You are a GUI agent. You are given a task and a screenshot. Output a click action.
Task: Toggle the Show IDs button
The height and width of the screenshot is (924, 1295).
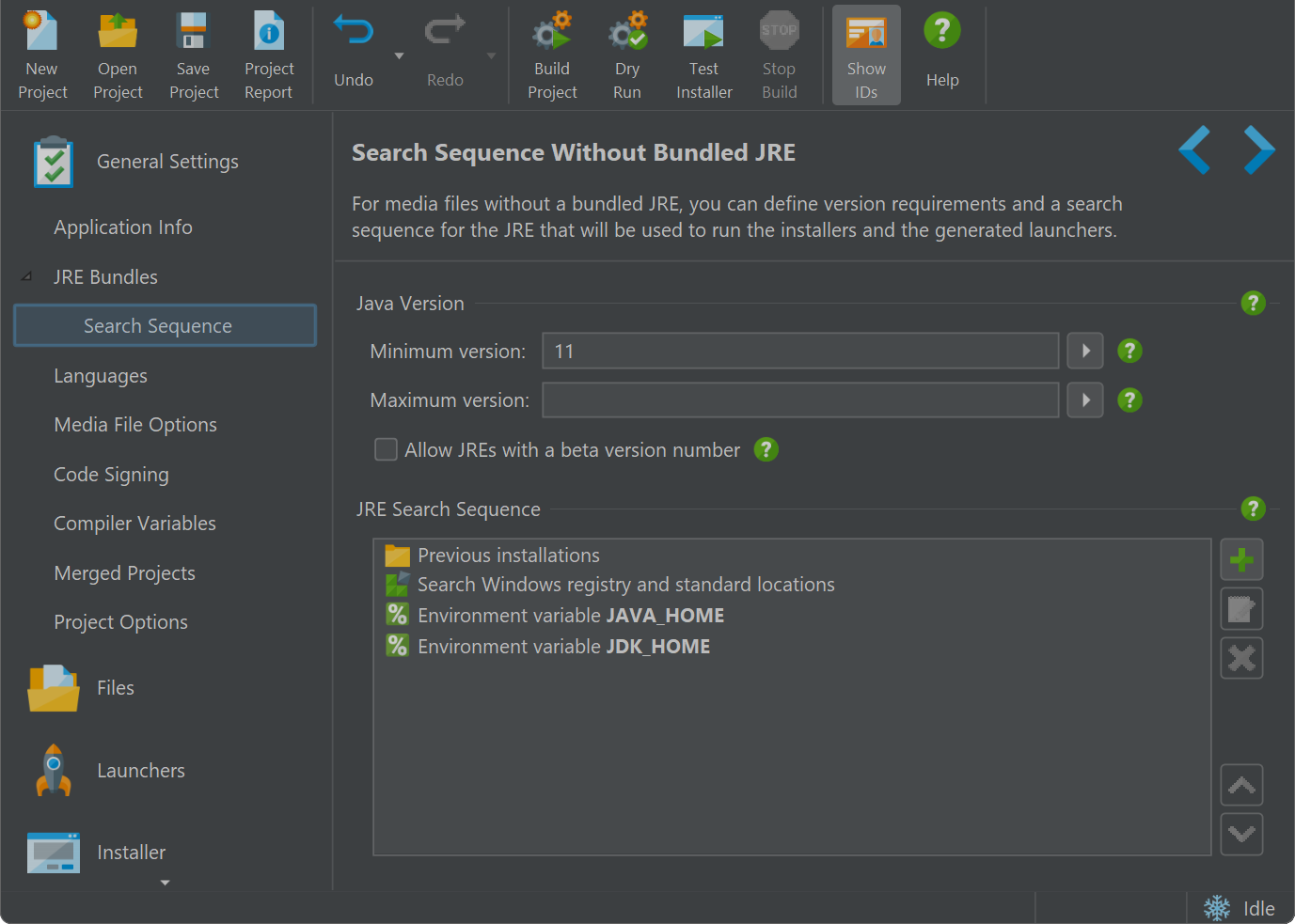(x=866, y=55)
